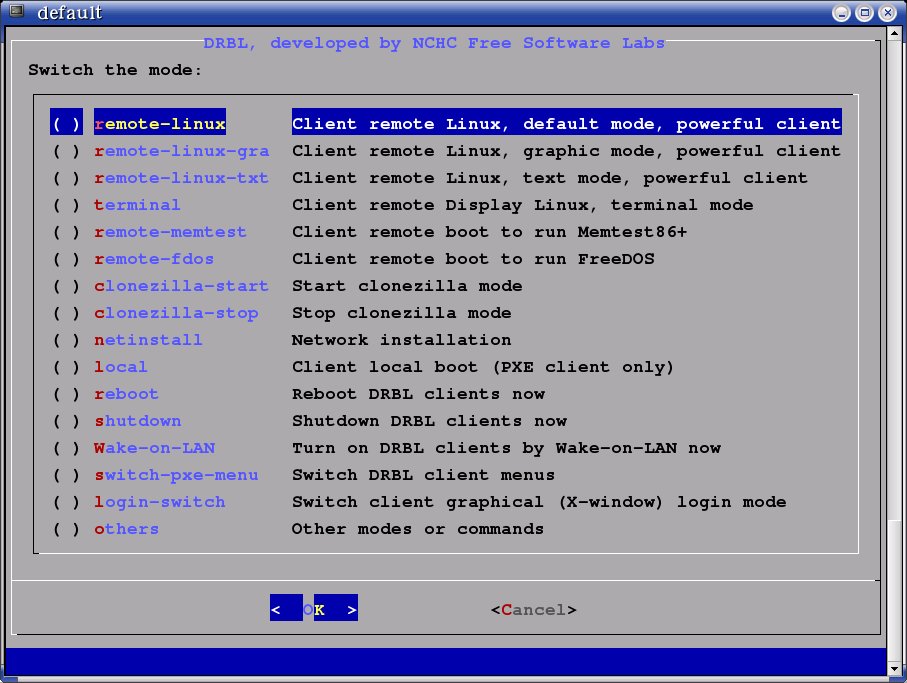Select the remote-linux radio button

click(x=66, y=124)
